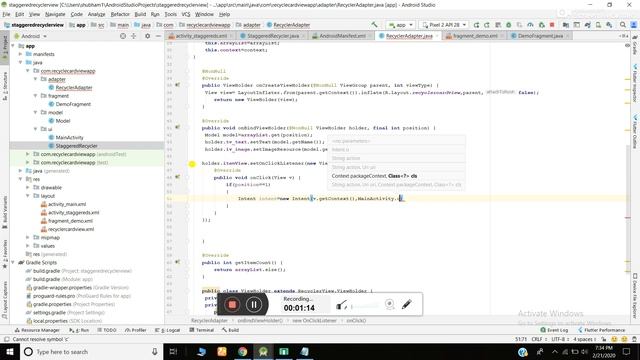Click RecyclerAdapter breadcrumb in navigation bar

(288, 25)
